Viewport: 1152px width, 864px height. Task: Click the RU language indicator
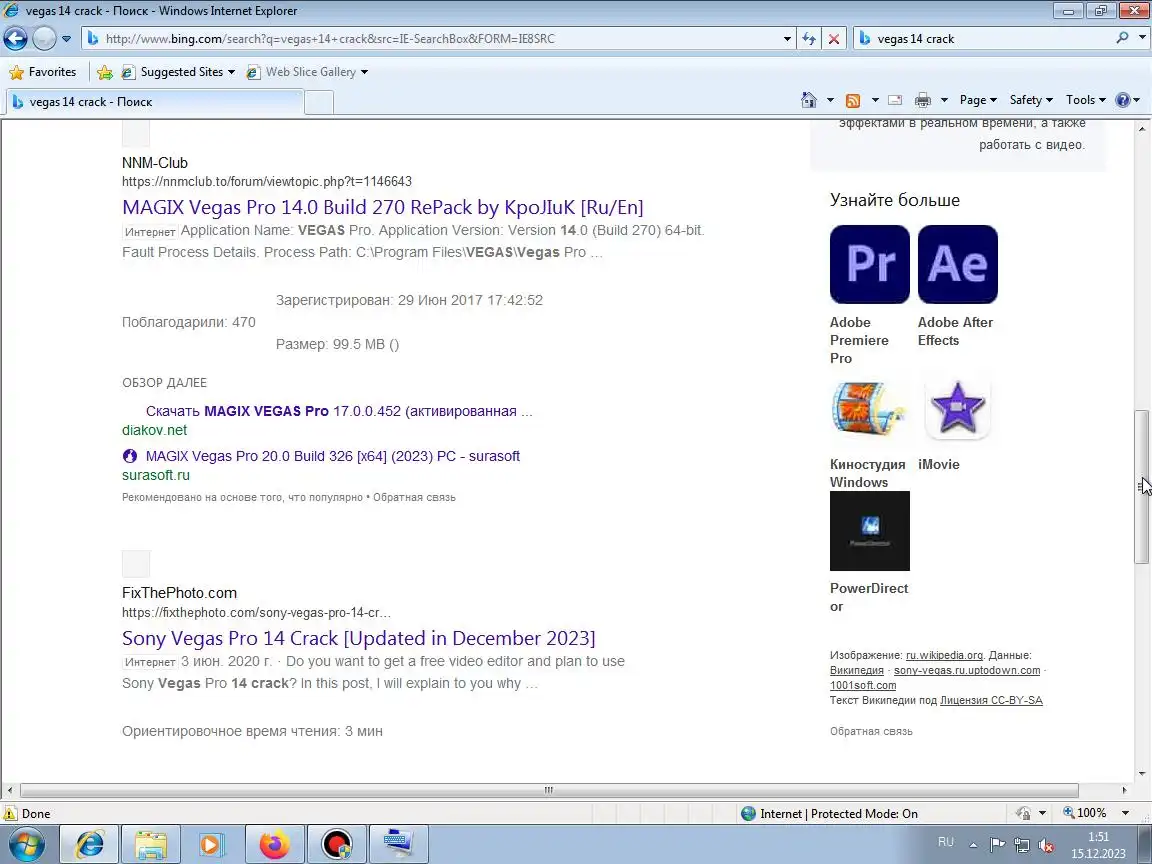[x=946, y=842]
